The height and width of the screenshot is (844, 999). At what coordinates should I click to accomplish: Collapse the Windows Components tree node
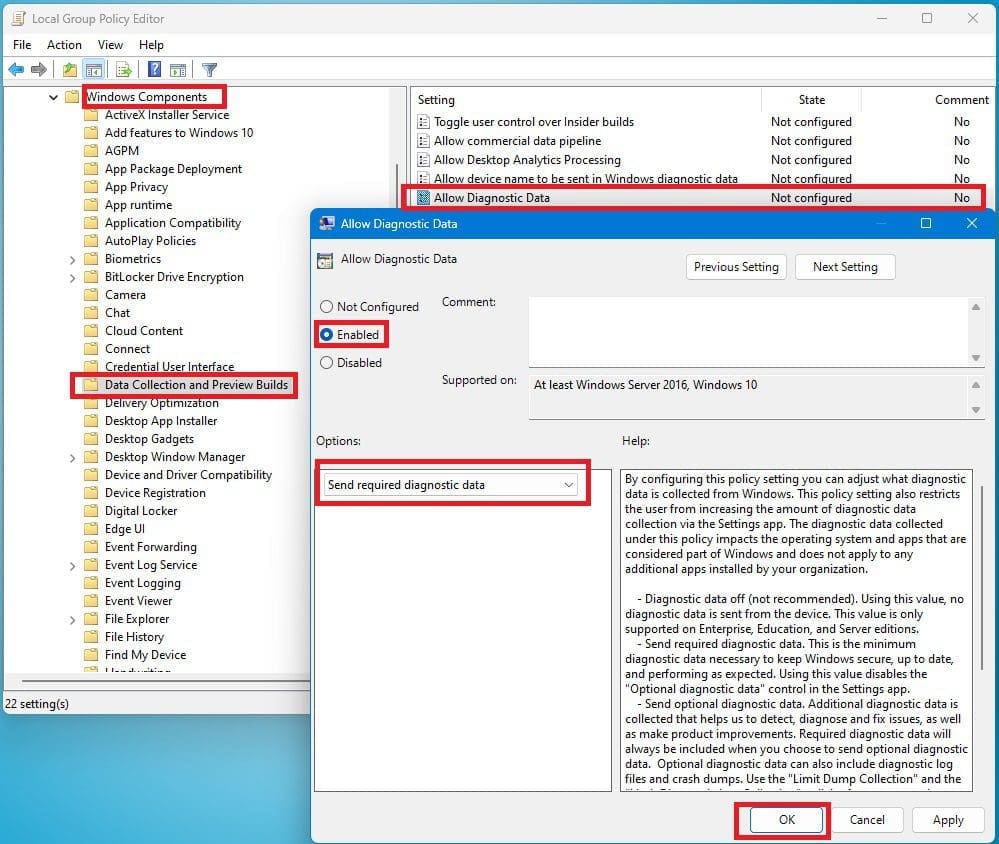point(53,97)
